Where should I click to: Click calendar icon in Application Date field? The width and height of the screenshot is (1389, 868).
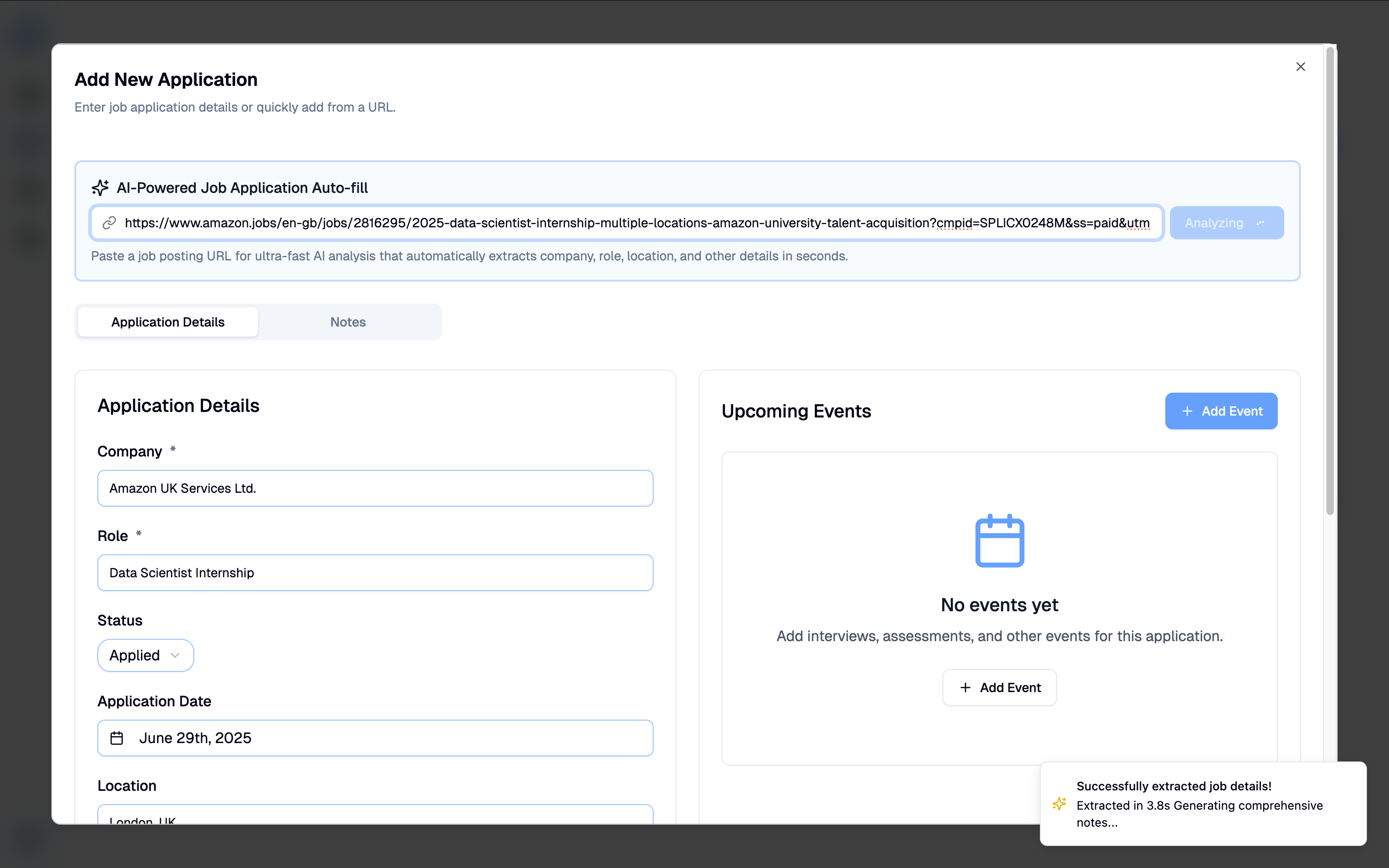coord(117,738)
